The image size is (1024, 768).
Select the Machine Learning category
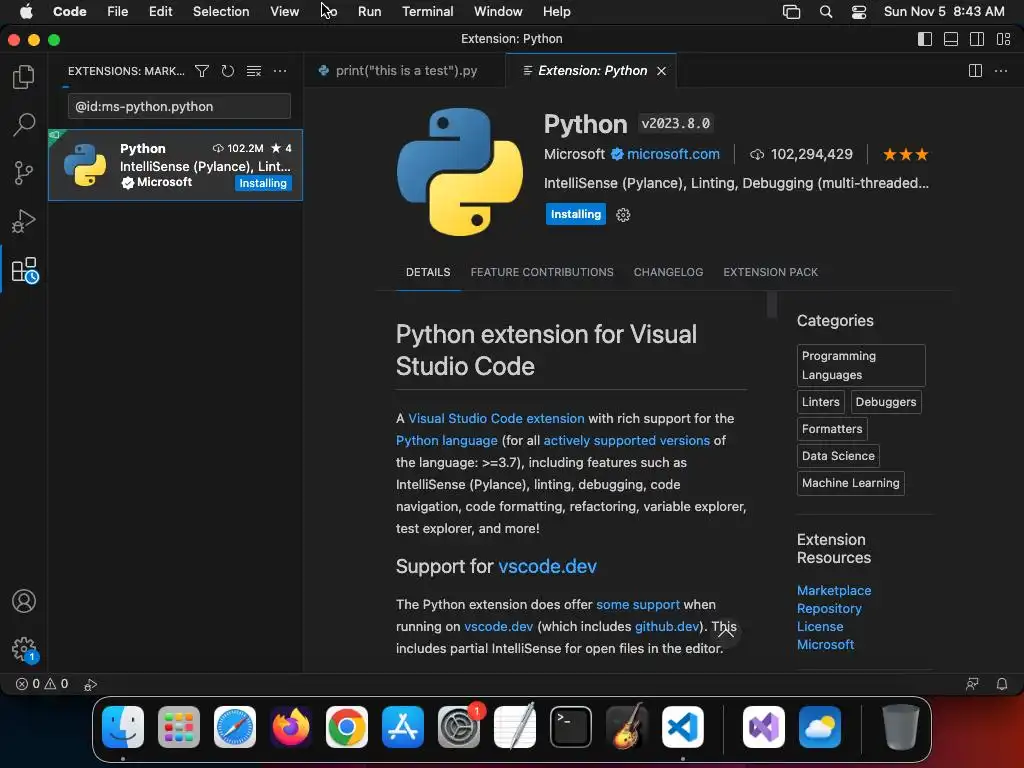click(x=850, y=483)
